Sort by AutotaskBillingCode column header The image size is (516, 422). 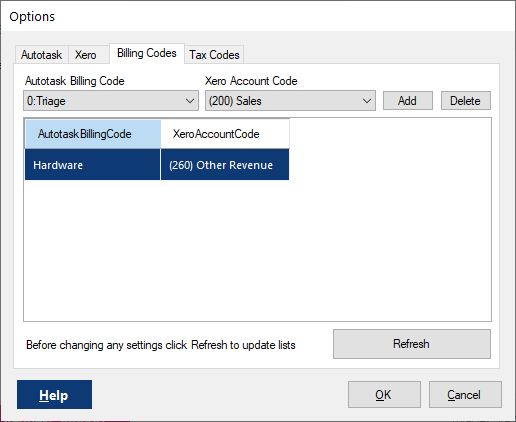[93, 134]
